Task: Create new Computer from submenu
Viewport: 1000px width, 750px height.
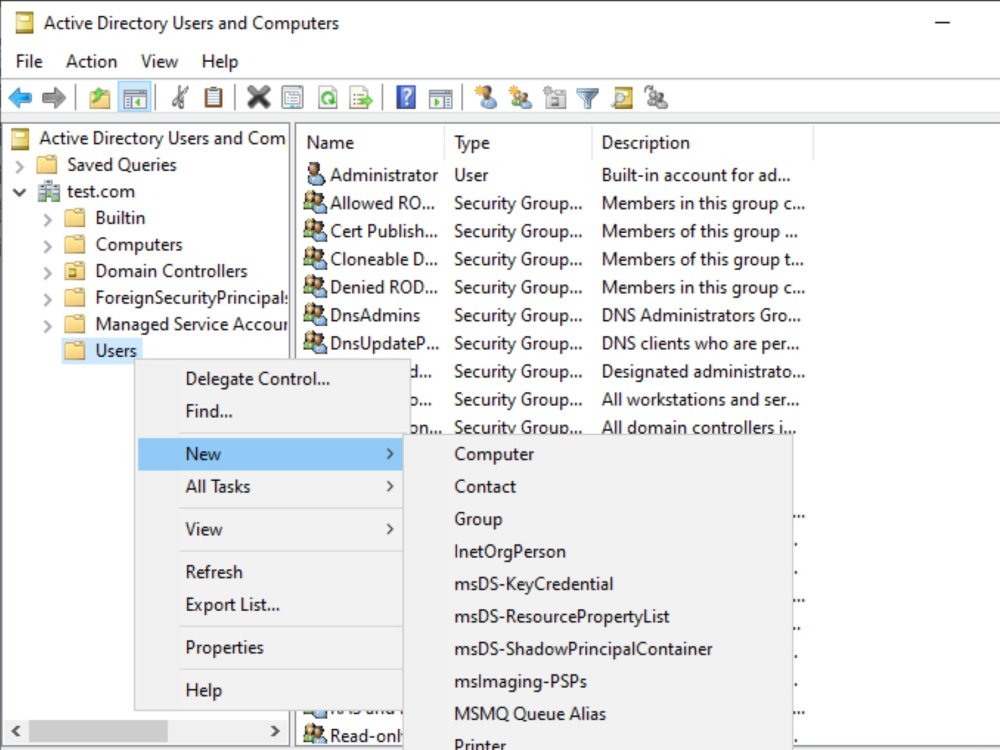Action: (x=598, y=454)
